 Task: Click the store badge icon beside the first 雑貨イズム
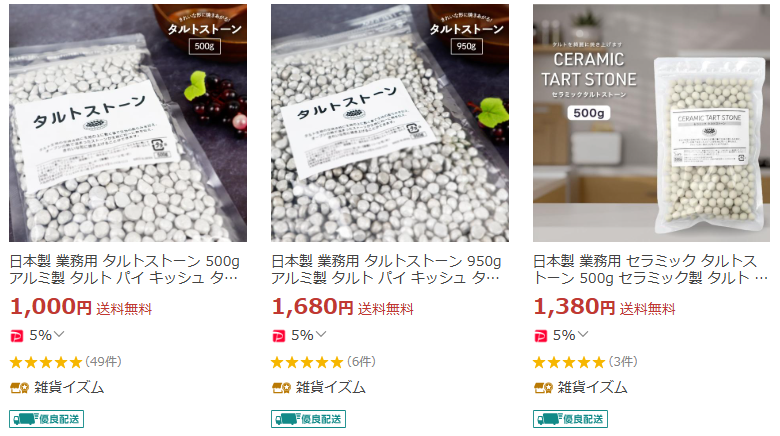tap(19, 388)
